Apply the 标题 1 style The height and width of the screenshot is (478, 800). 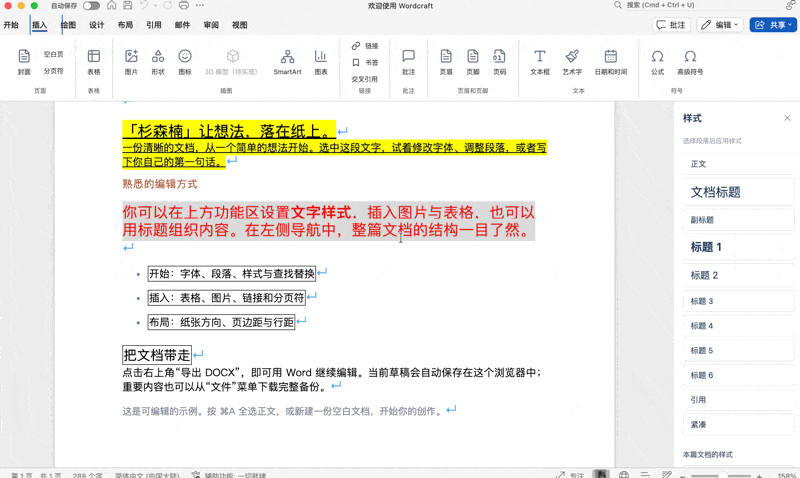pyautogui.click(x=738, y=247)
